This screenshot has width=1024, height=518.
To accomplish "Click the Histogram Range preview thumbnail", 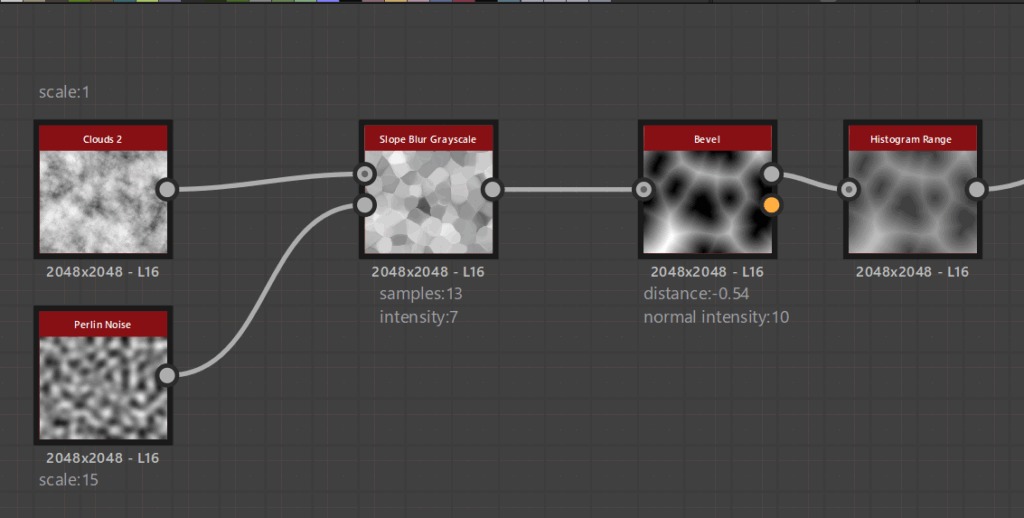I will pyautogui.click(x=912, y=202).
